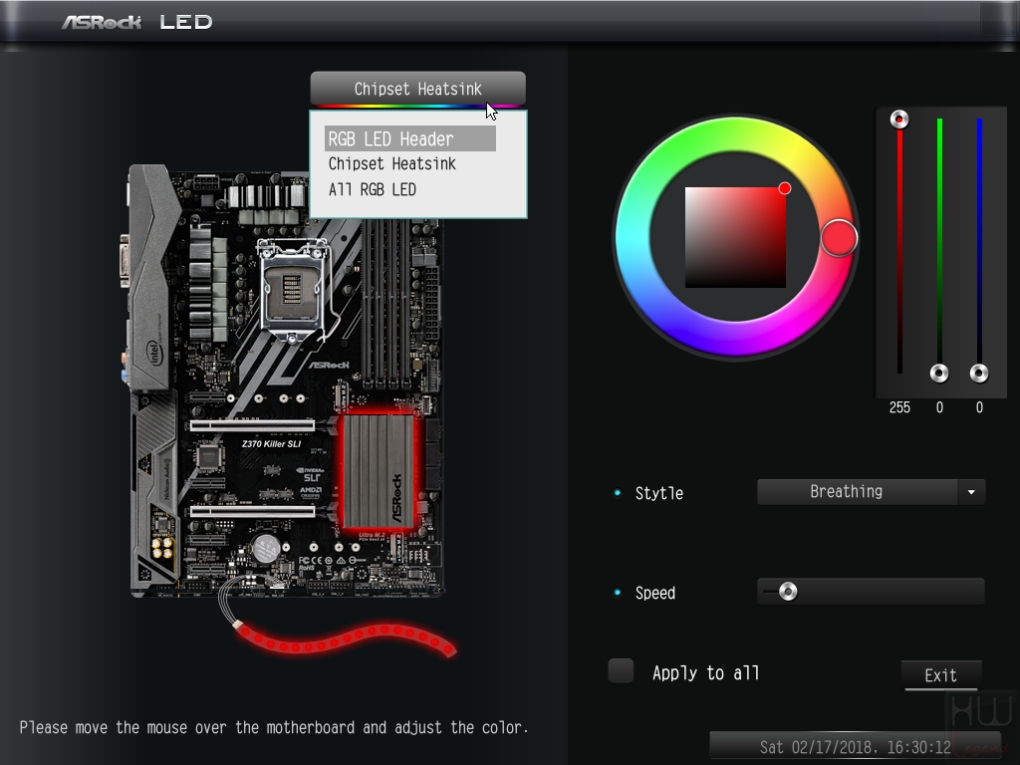Click the style dropdown arrow
The height and width of the screenshot is (765, 1020).
coord(971,492)
